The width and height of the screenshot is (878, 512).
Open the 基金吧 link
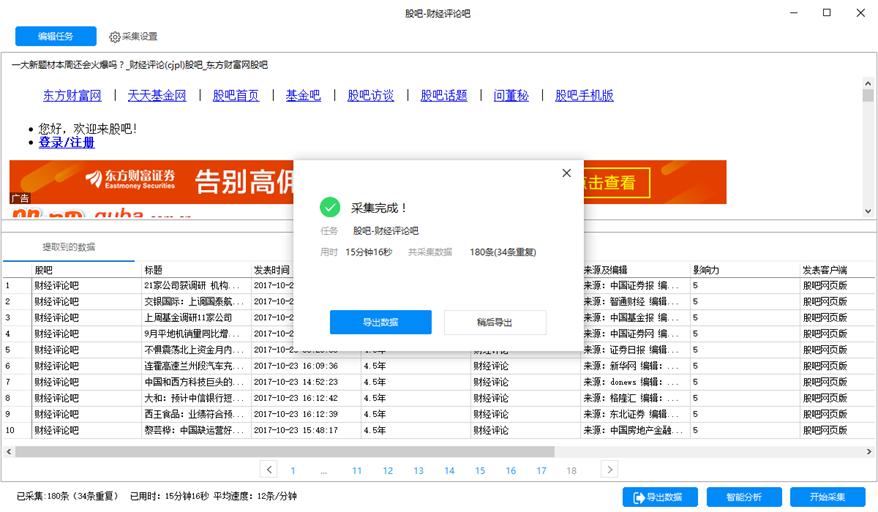303,96
